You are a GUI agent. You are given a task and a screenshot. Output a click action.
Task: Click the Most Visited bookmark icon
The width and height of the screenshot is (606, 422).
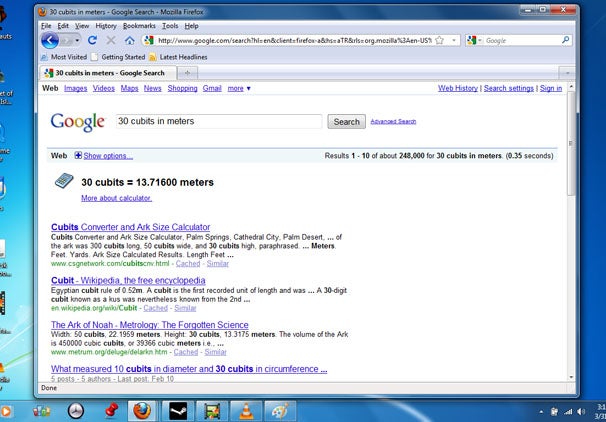click(44, 57)
